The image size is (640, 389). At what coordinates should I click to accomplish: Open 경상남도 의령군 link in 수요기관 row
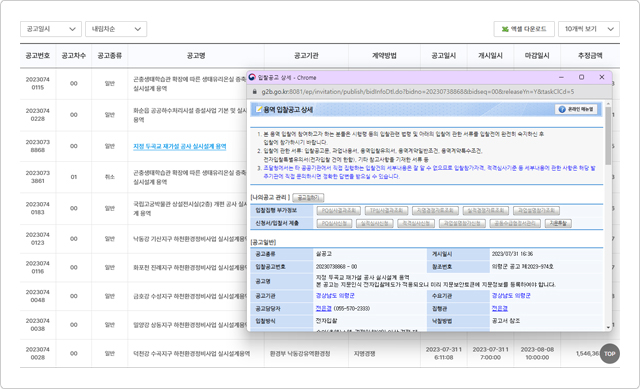coord(511,296)
